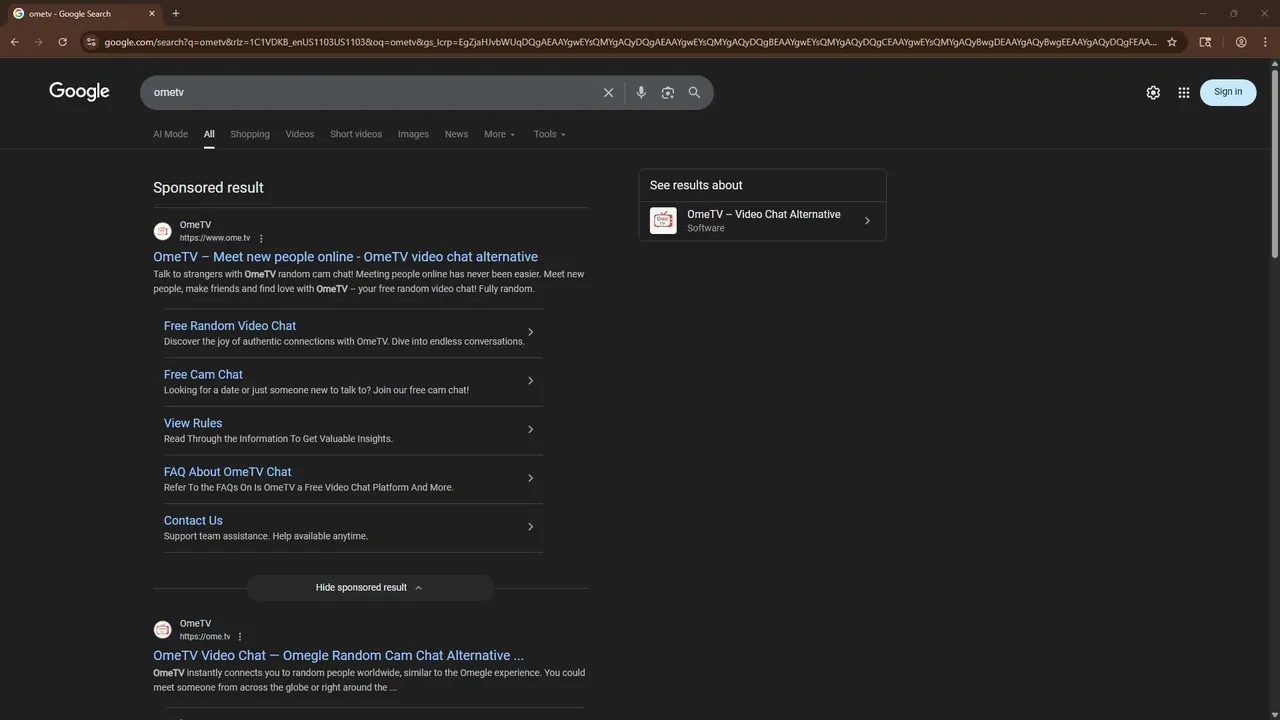Open Free Random Video Chat chevron
Screen dimensions: 1280x720
(530, 332)
